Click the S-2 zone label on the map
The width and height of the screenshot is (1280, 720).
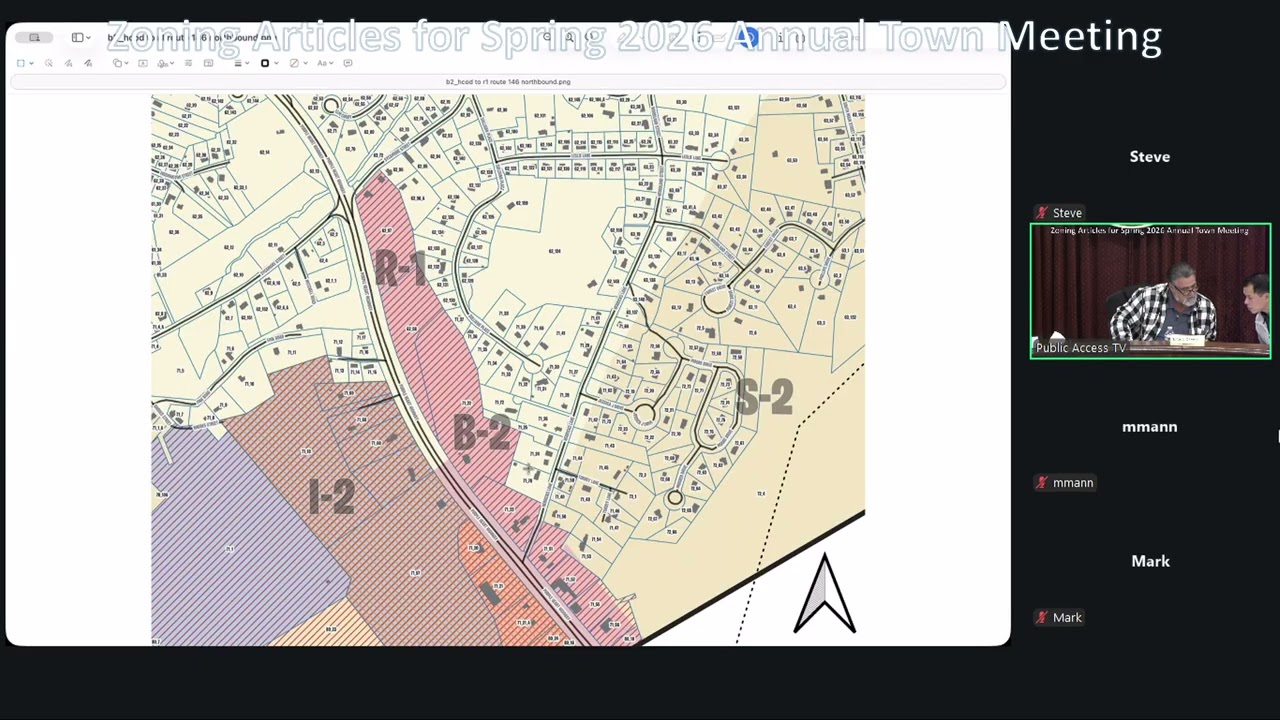[765, 397]
